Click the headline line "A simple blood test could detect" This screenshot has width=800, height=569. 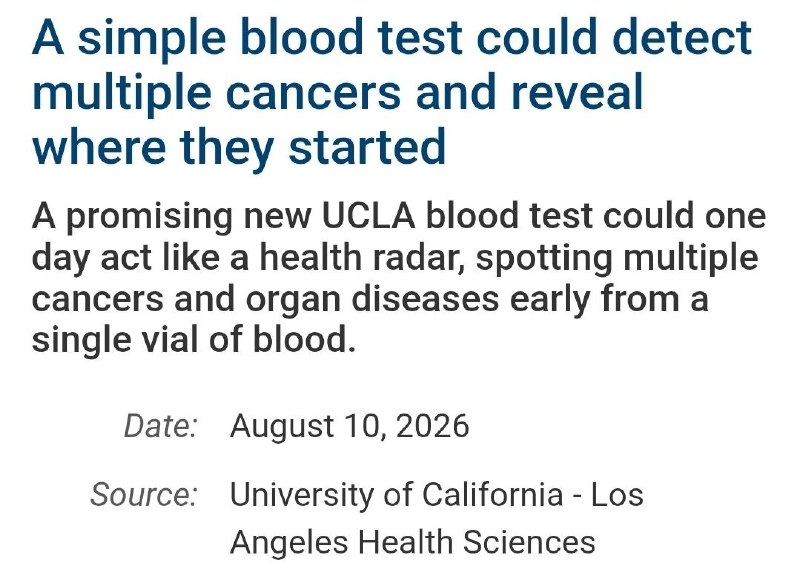coord(392,39)
